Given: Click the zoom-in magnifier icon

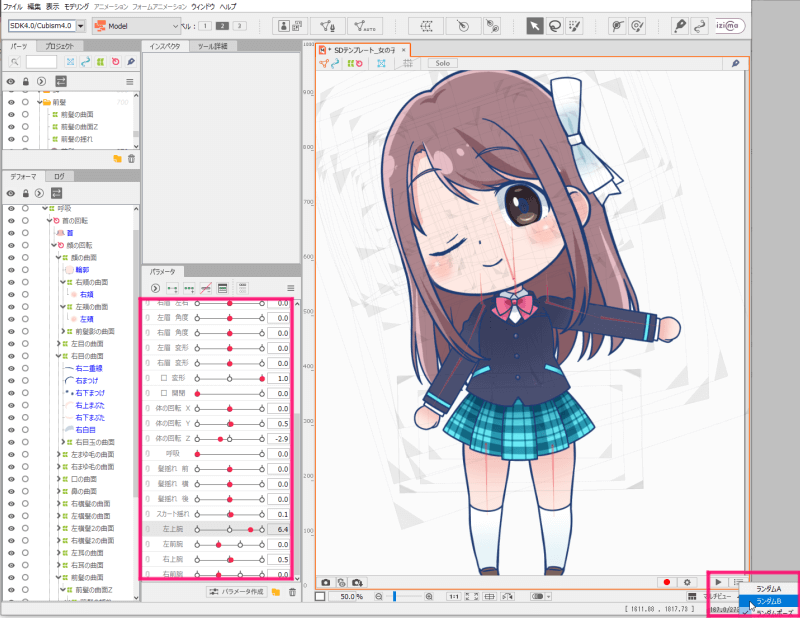Looking at the screenshot, I should tap(429, 597).
